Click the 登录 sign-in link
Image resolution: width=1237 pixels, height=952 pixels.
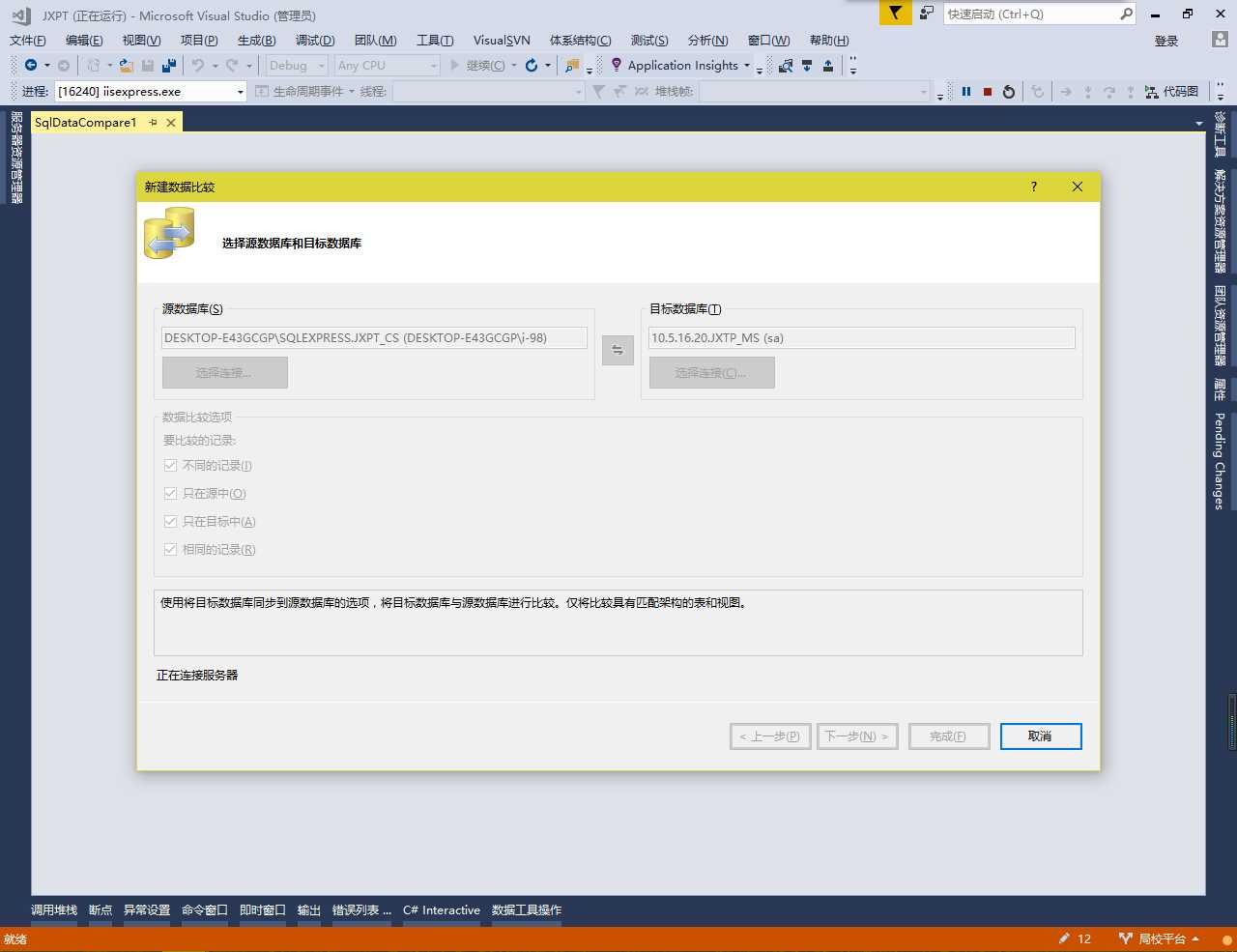(1166, 41)
